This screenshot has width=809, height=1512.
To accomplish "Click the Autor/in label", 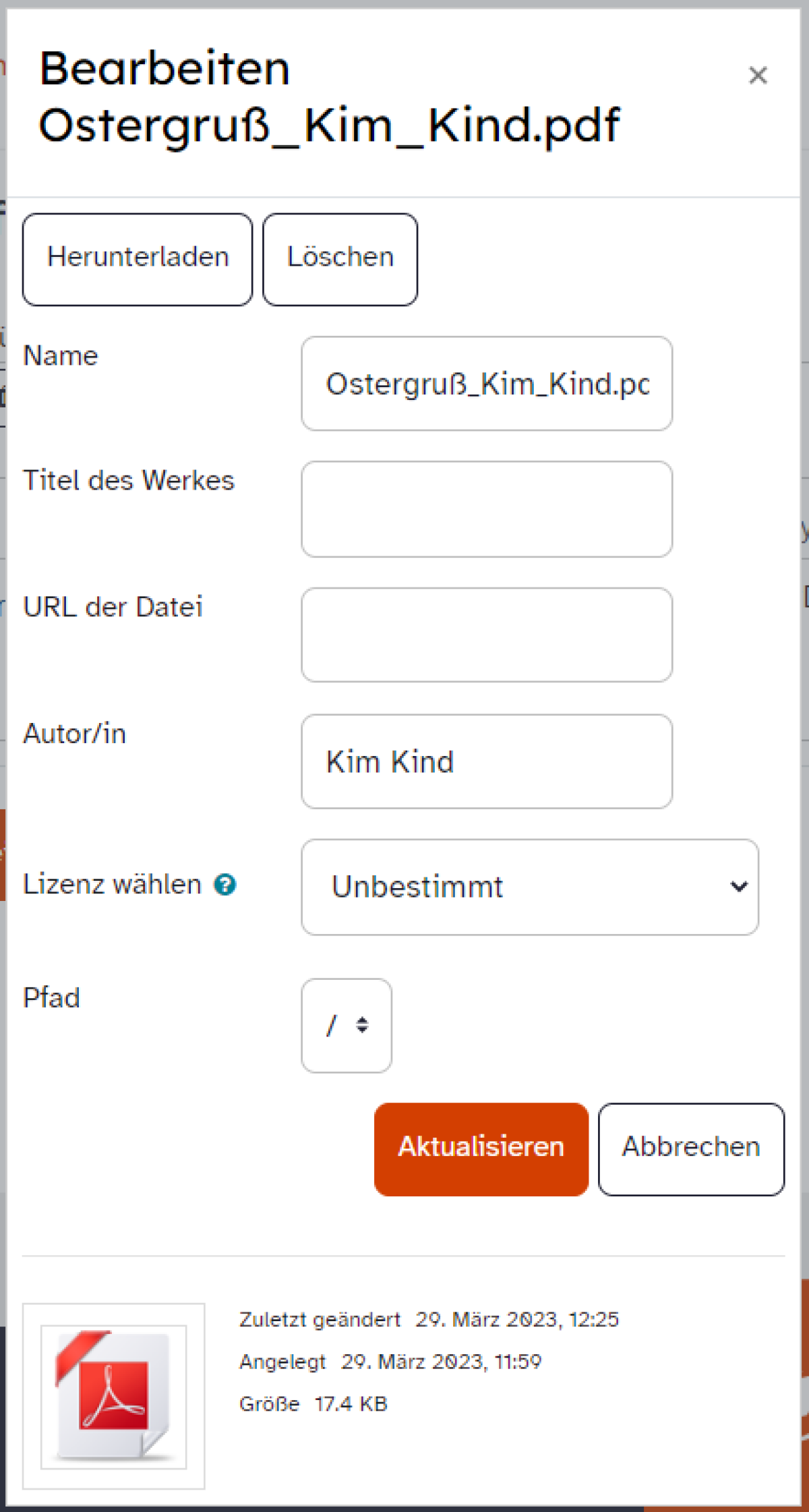I will [74, 734].
